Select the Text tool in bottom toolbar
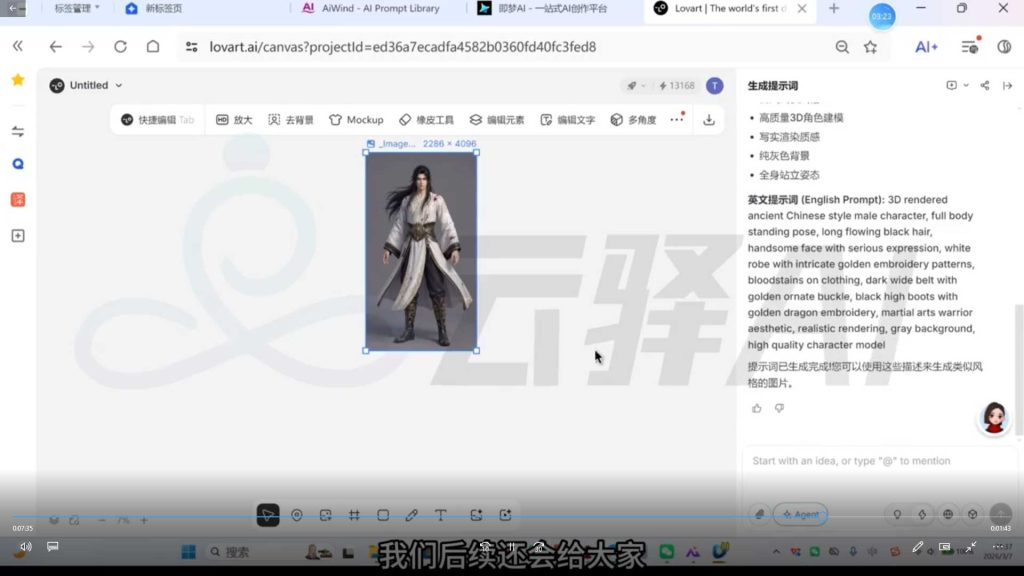This screenshot has height=576, width=1024. pyautogui.click(x=440, y=514)
